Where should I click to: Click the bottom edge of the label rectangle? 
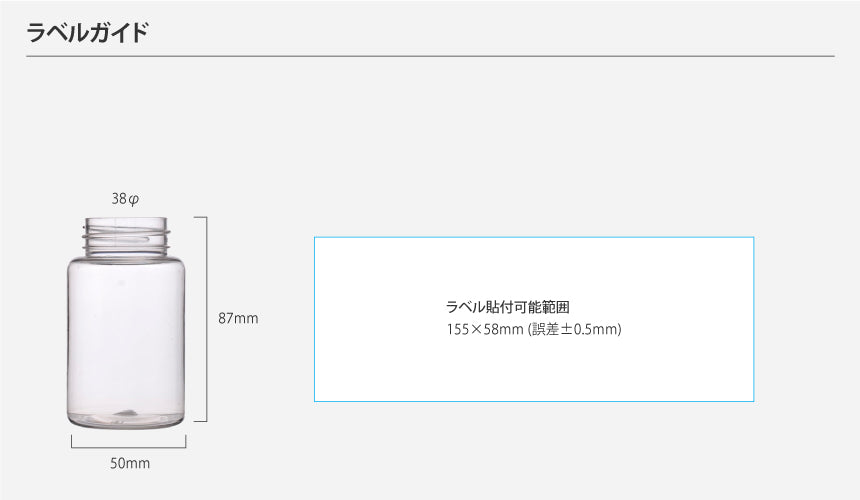(534, 401)
